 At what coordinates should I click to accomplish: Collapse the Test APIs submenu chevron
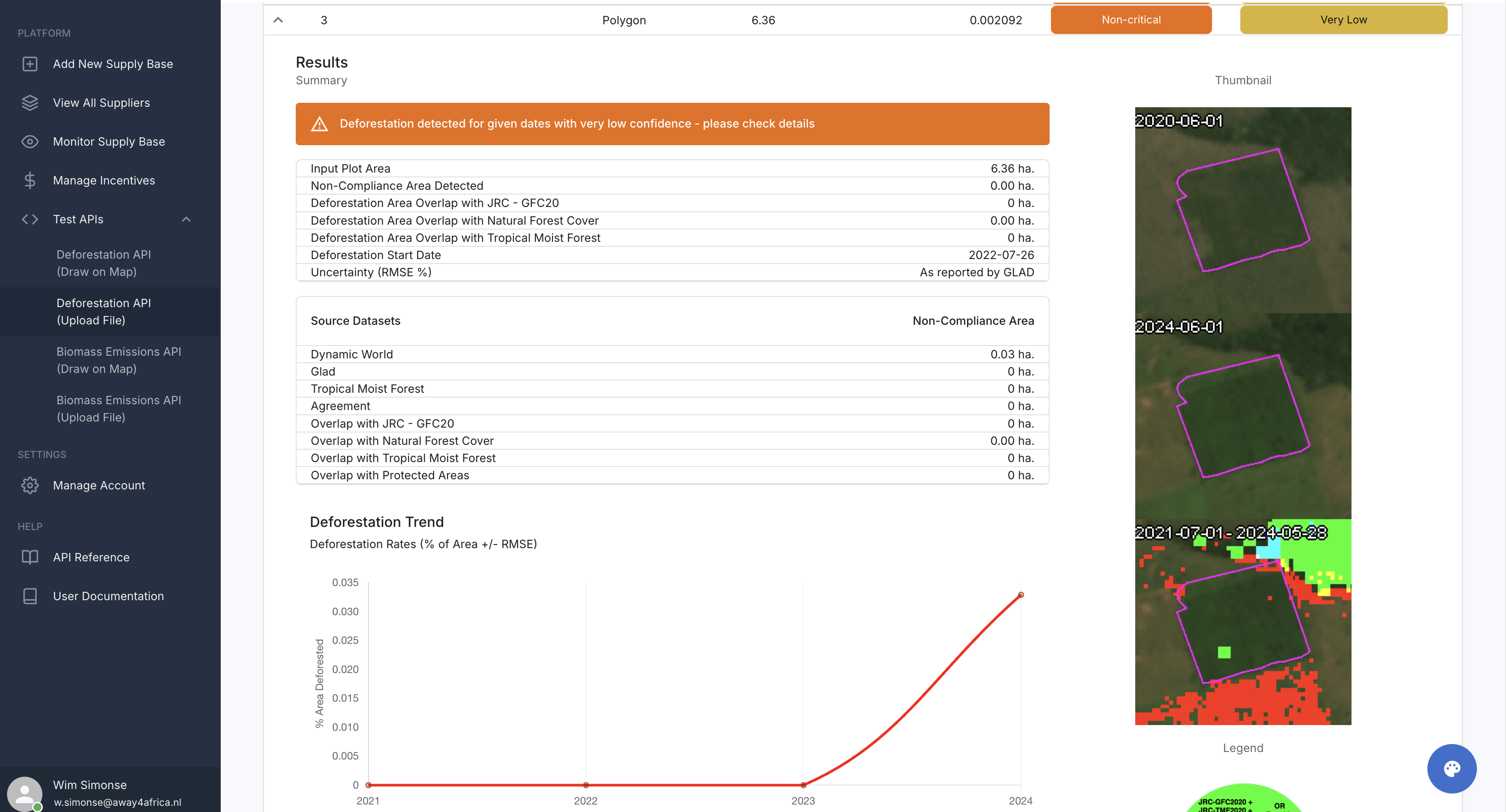coord(186,219)
